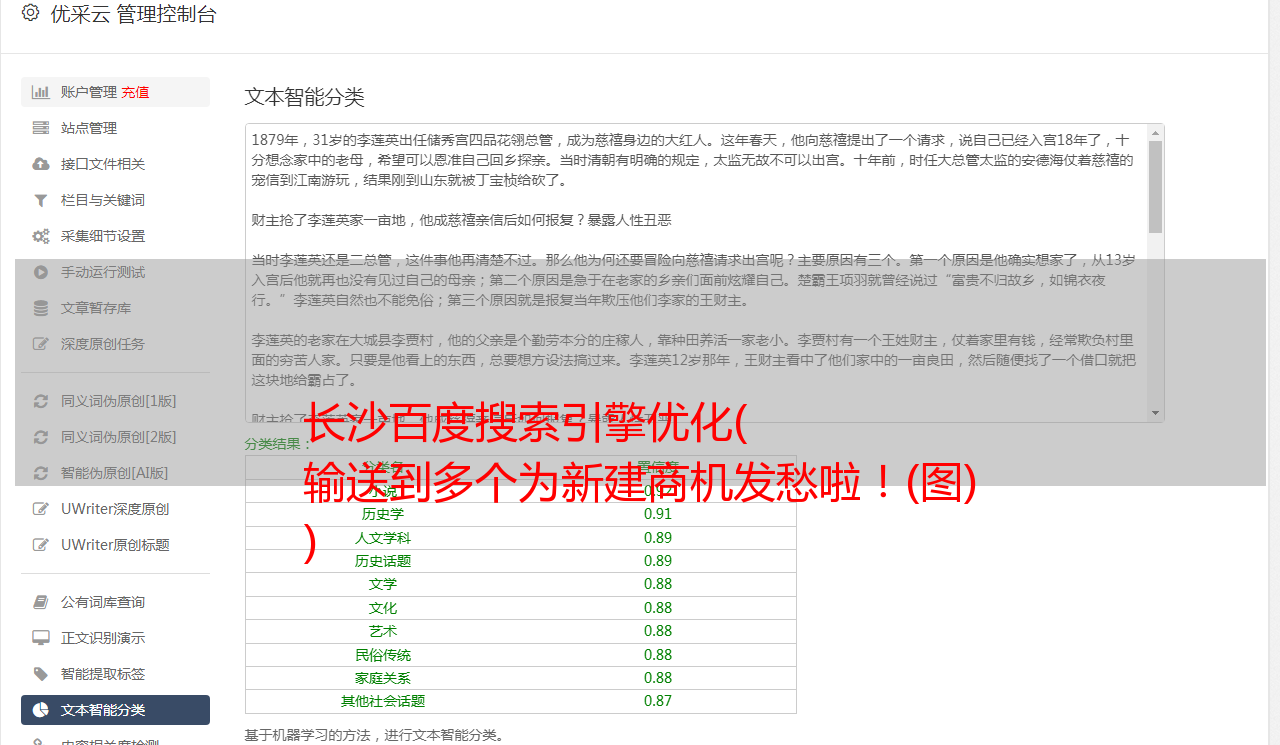Click the 优采云 管理控制台 header title

click(x=133, y=14)
